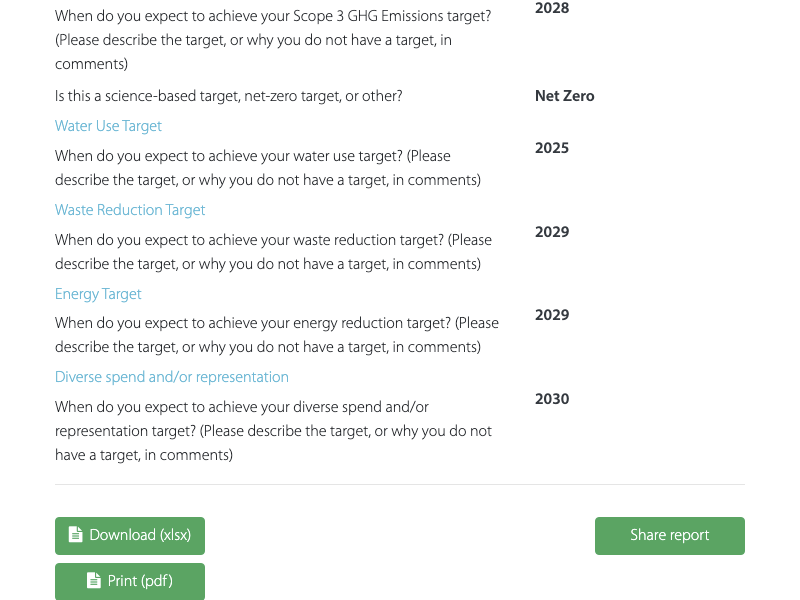
Task: Follow the Energy Target link
Action: [x=98, y=294]
